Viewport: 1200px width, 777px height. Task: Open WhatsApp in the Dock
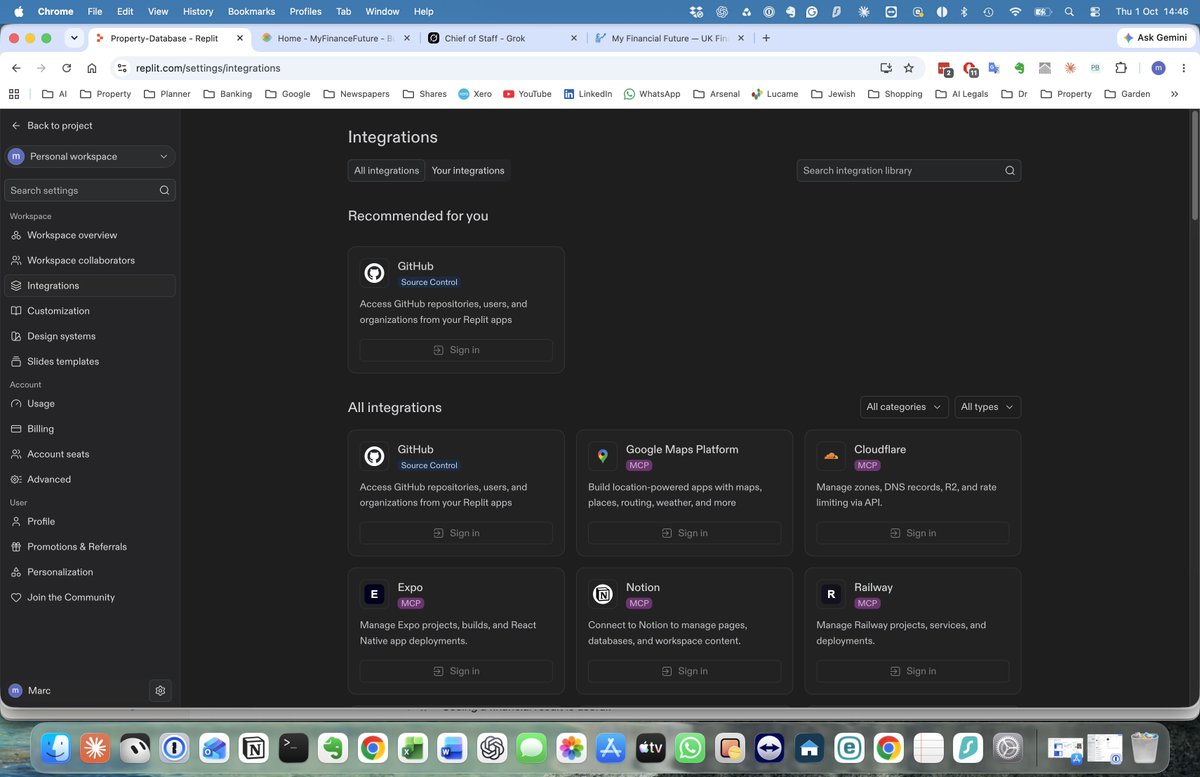click(x=690, y=747)
